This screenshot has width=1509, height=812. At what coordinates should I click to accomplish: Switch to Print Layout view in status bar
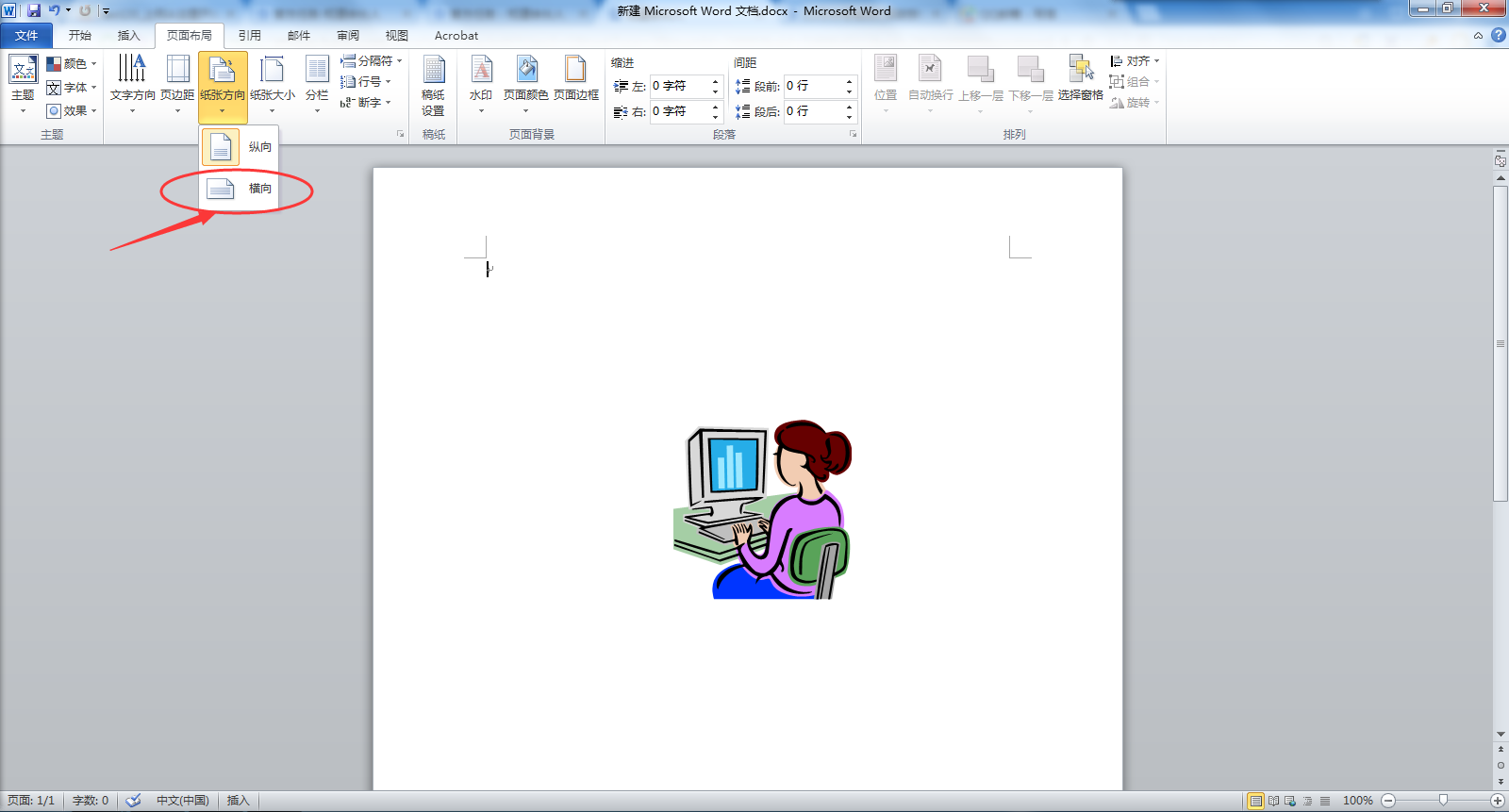1255,801
